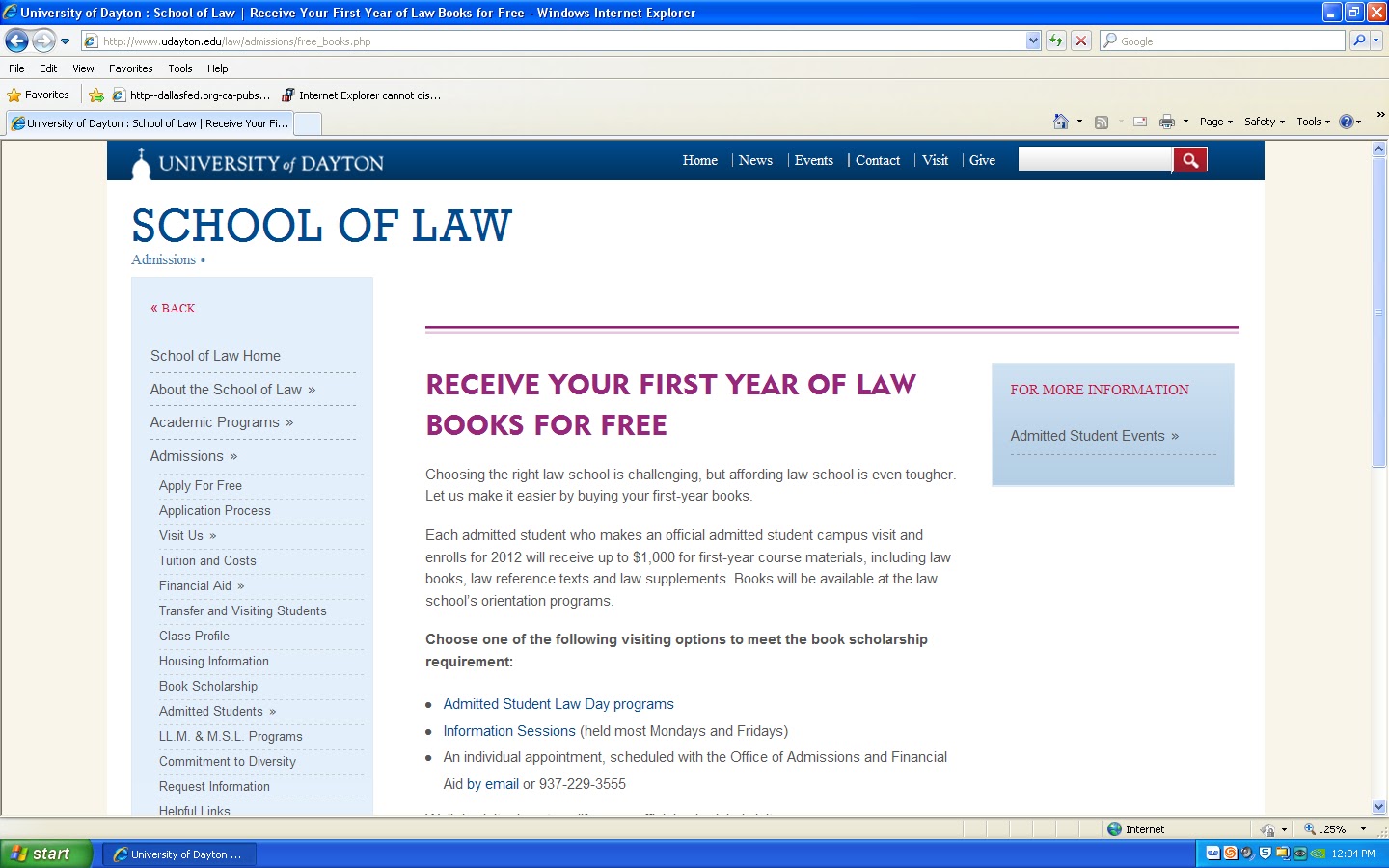Click the University of Dayton chapel logo
Image resolution: width=1389 pixels, height=868 pixels.
141,164
